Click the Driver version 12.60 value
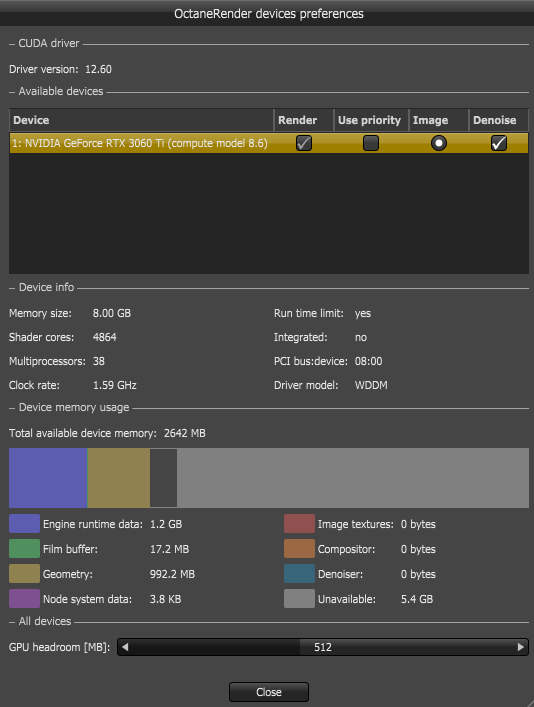 tap(98, 69)
